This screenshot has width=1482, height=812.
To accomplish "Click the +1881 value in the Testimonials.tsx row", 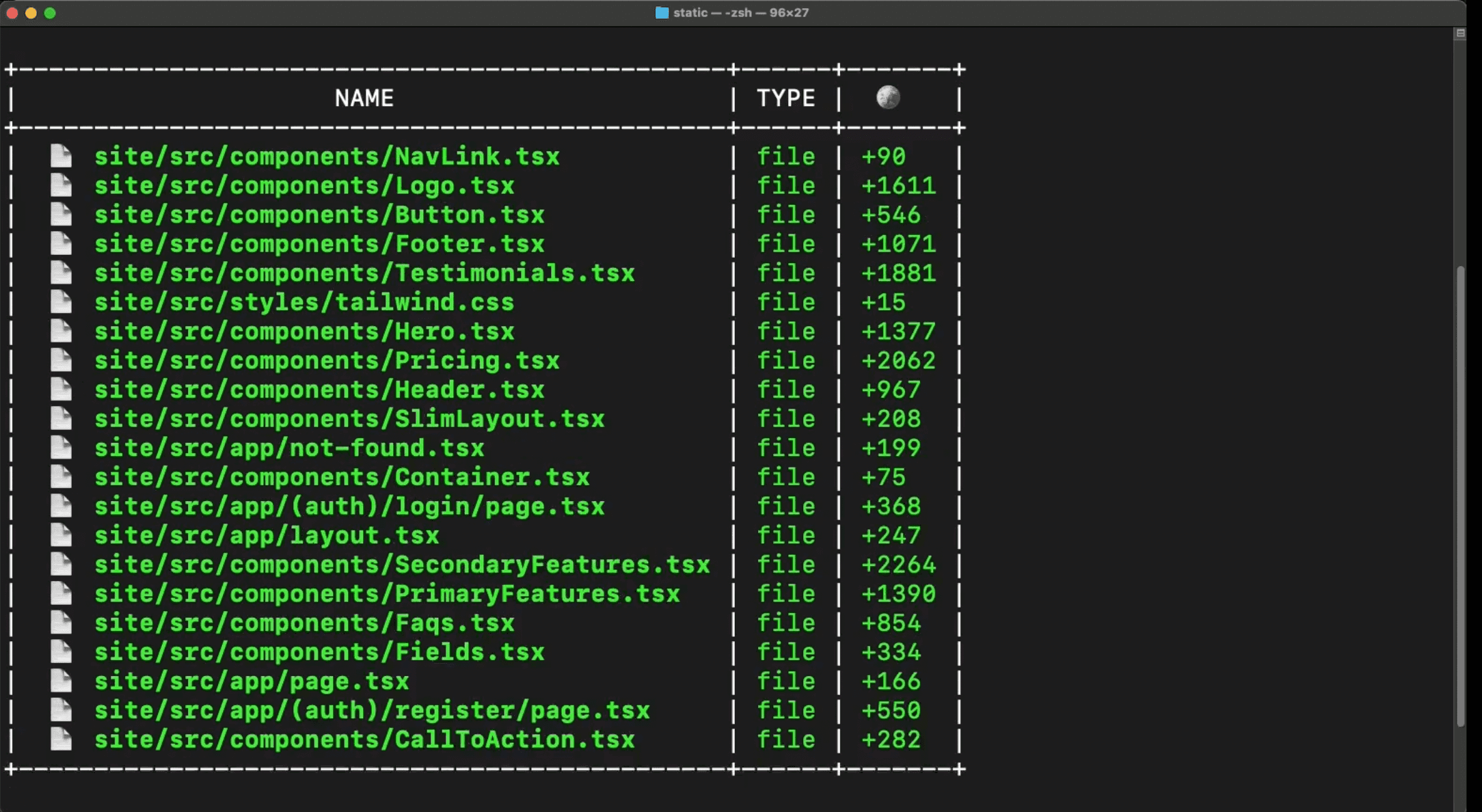I will click(x=898, y=273).
